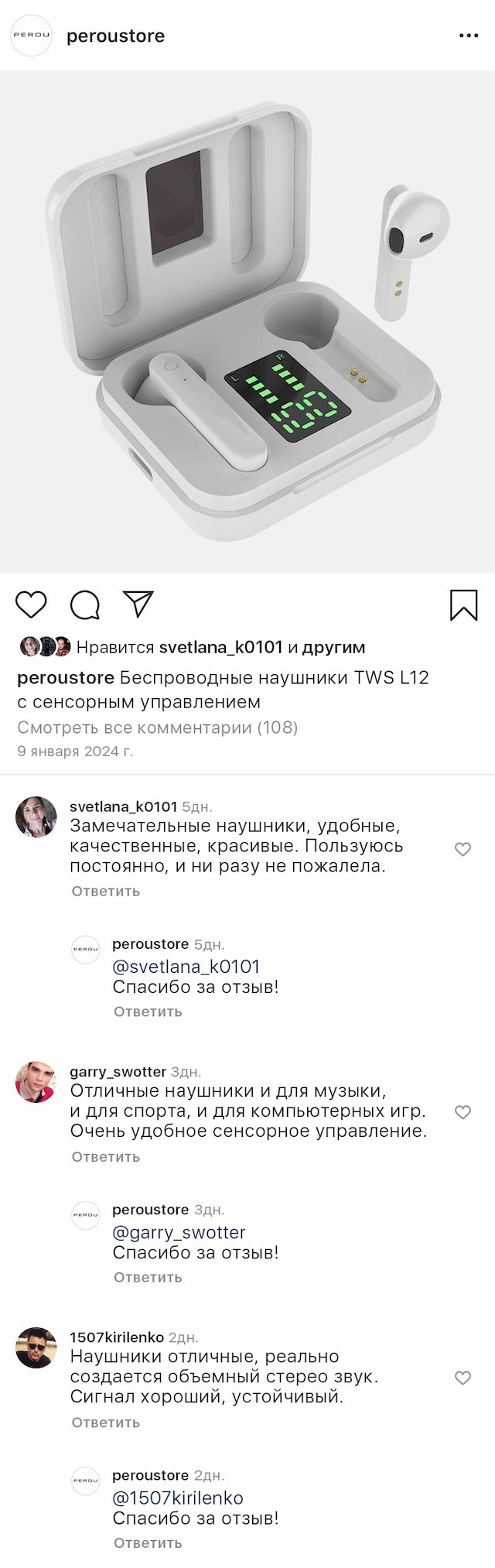Image resolution: width=495 pixels, height=1568 pixels.
Task: Like the post with the heart icon
Action: (x=31, y=604)
